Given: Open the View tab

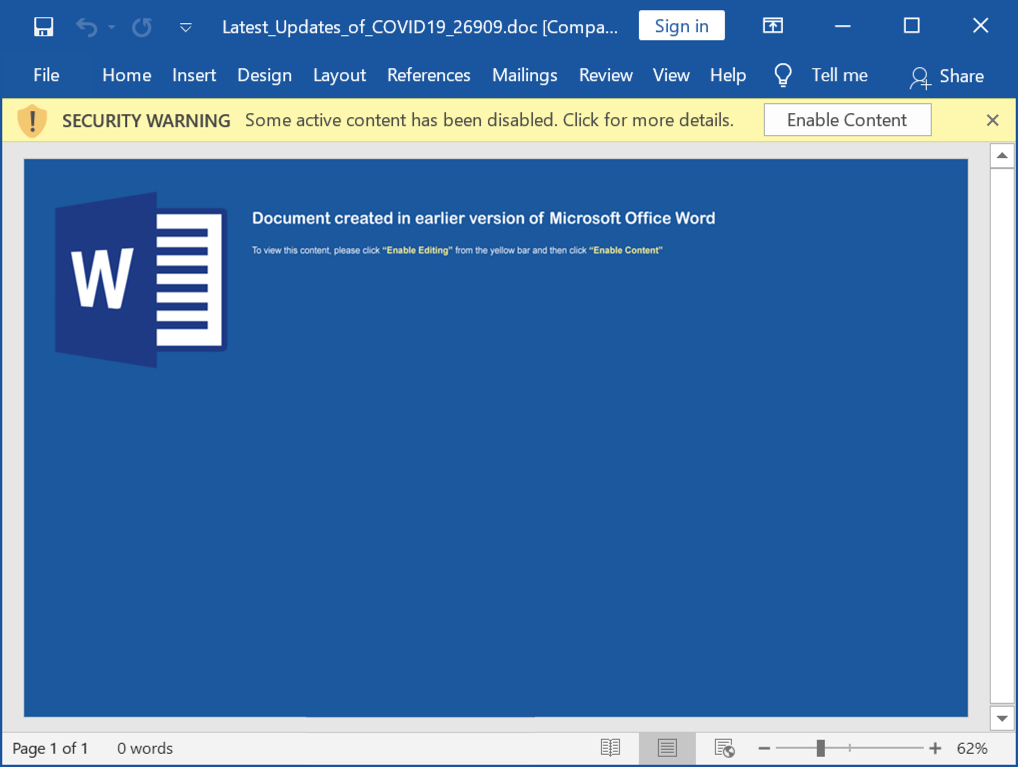Looking at the screenshot, I should [671, 75].
